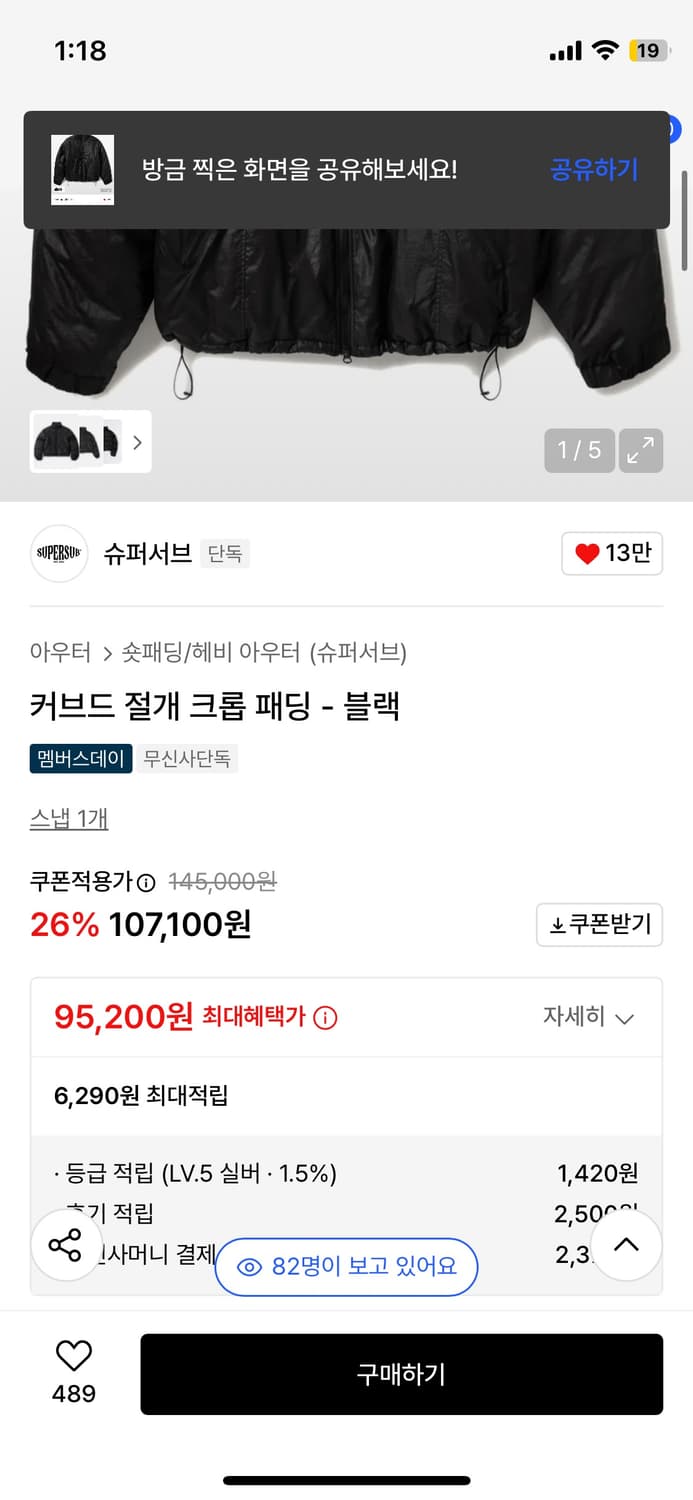Viewport: 693px width, 1500px height.
Task: Tap 공유하기 in the share toast
Action: click(x=593, y=169)
